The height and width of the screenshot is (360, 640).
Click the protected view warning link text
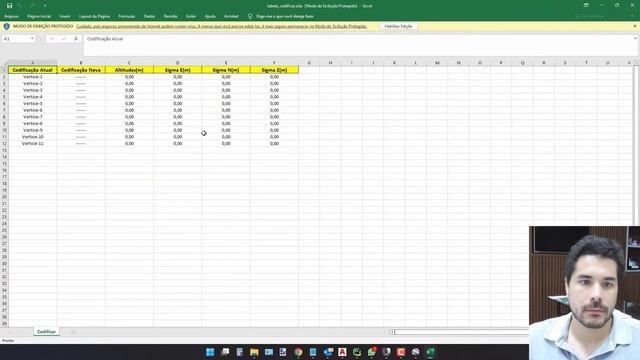pyautogui.click(x=222, y=26)
